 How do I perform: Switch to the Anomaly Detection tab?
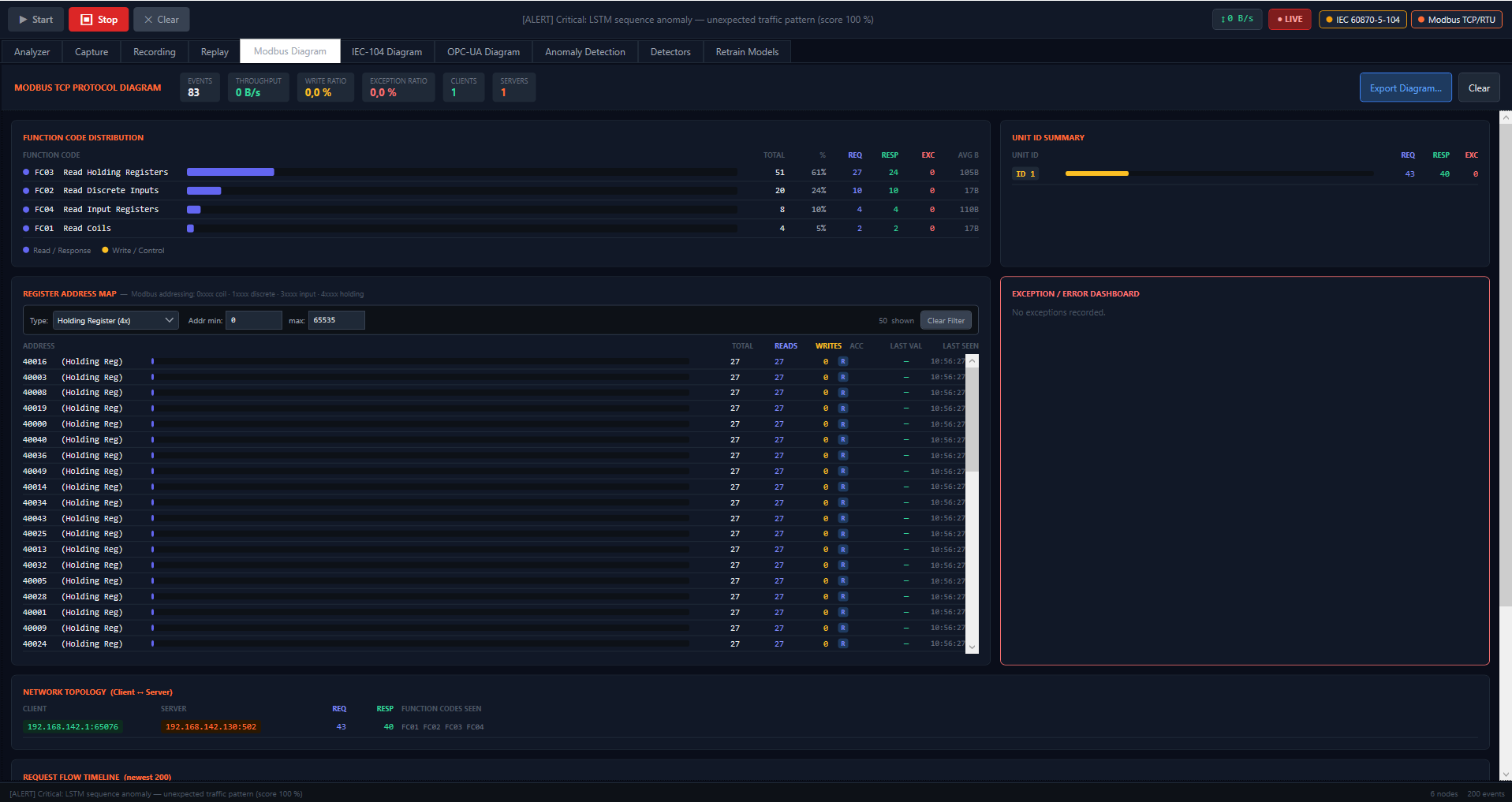pyautogui.click(x=584, y=52)
